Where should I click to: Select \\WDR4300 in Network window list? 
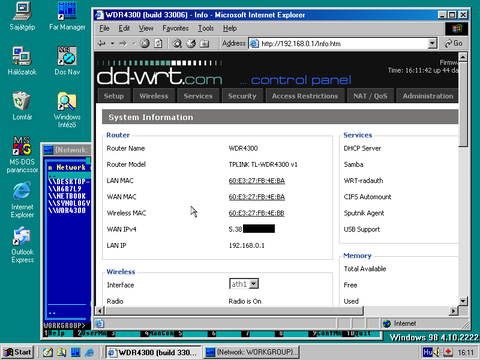[x=67, y=210]
